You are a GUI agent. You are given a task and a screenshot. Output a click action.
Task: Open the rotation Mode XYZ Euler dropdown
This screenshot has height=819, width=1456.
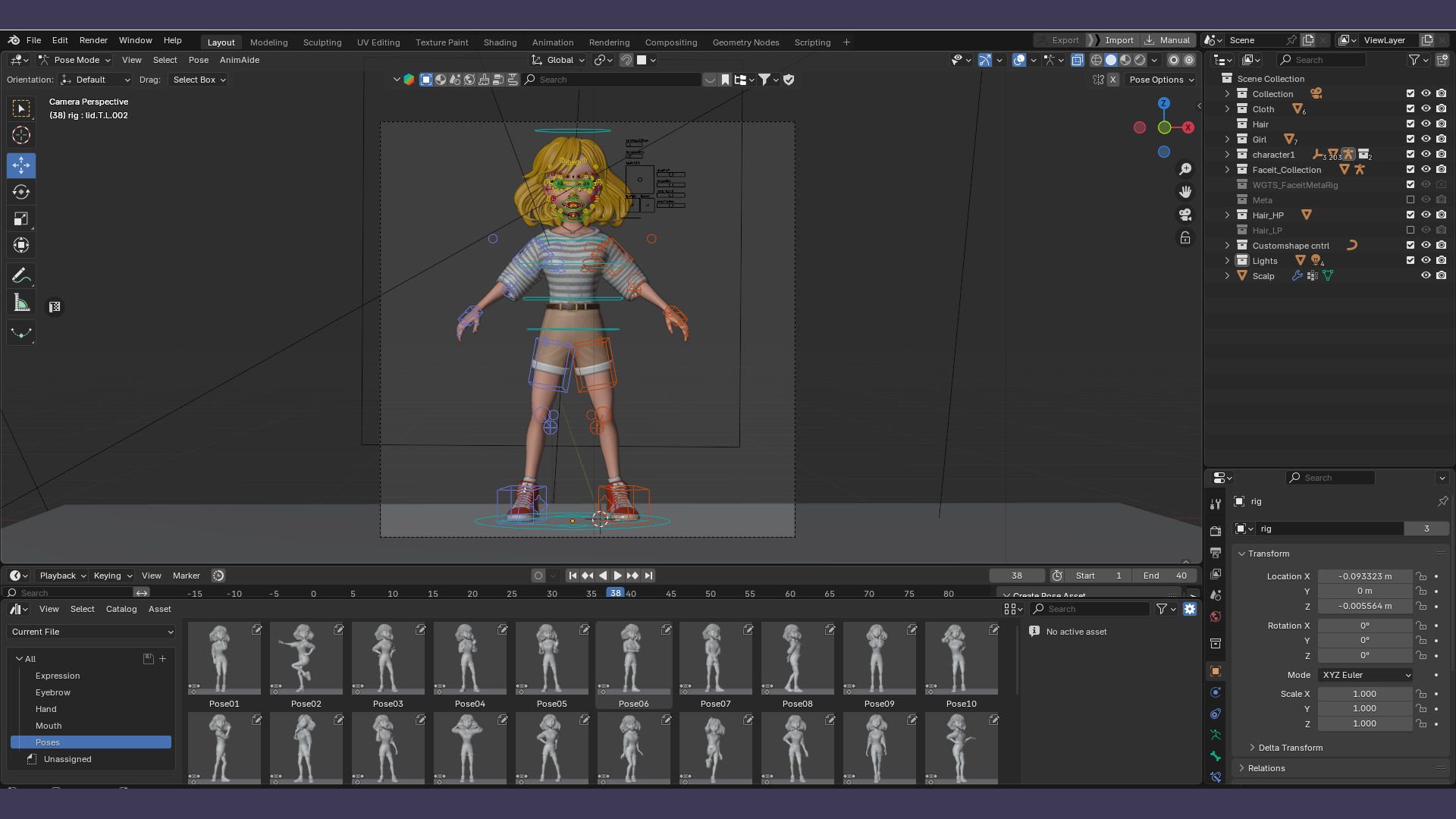pyautogui.click(x=1366, y=675)
